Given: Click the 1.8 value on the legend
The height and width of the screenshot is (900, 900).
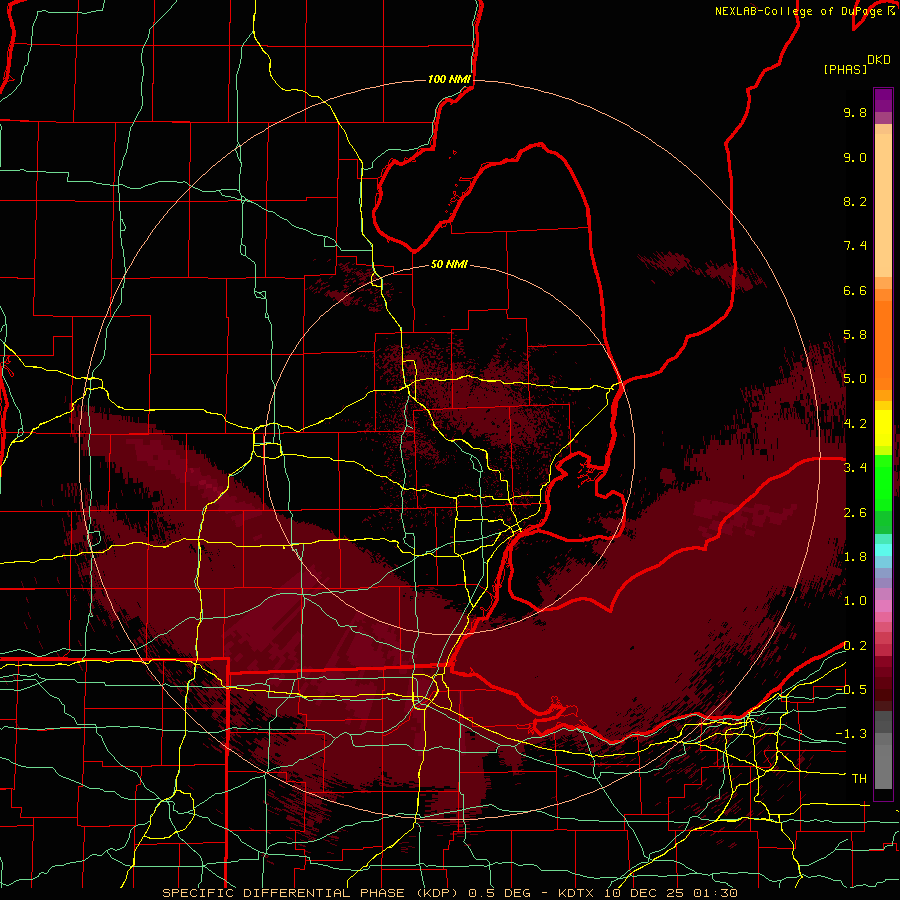Looking at the screenshot, I should 855,557.
